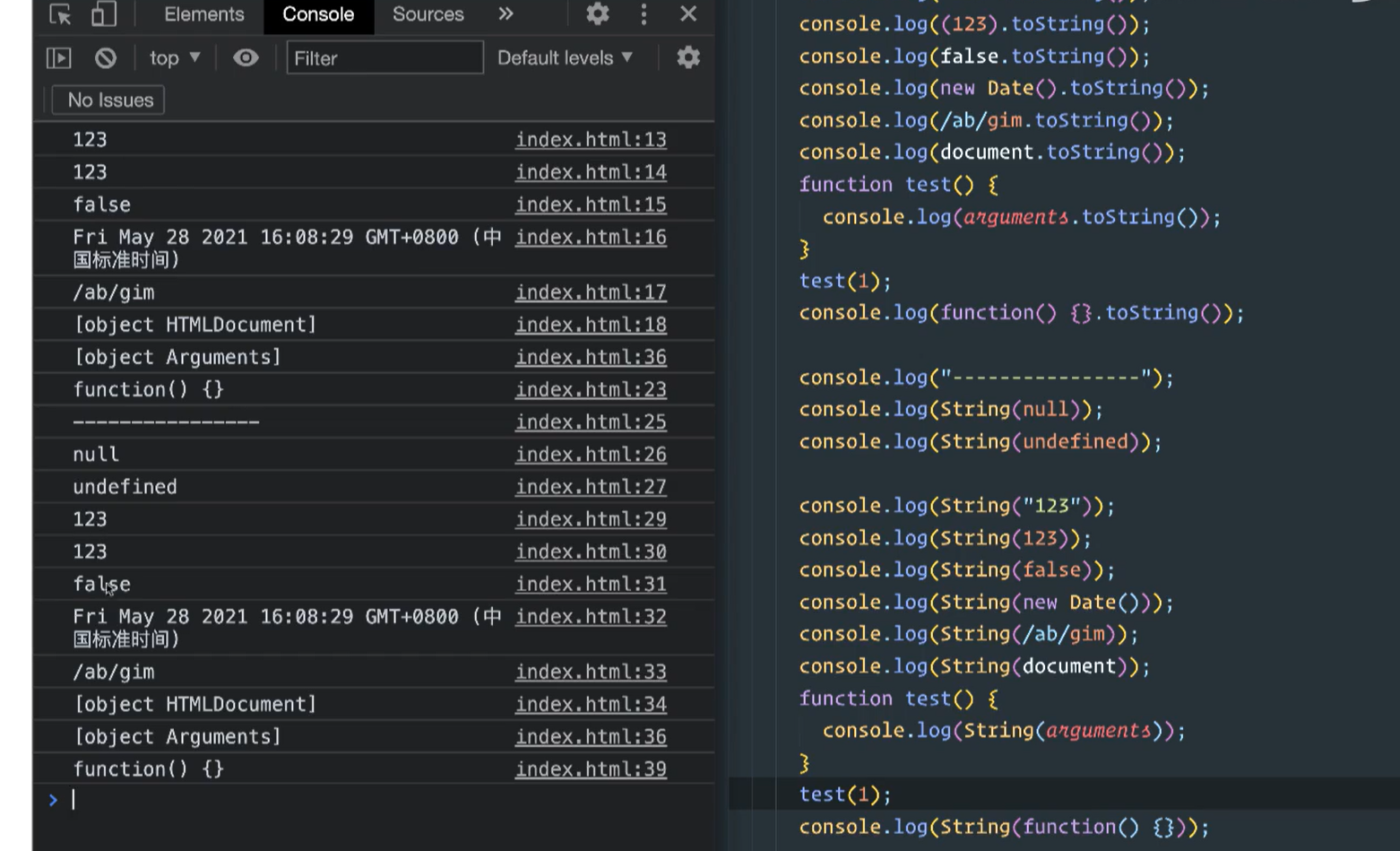Open source link index.html:33

[591, 672]
